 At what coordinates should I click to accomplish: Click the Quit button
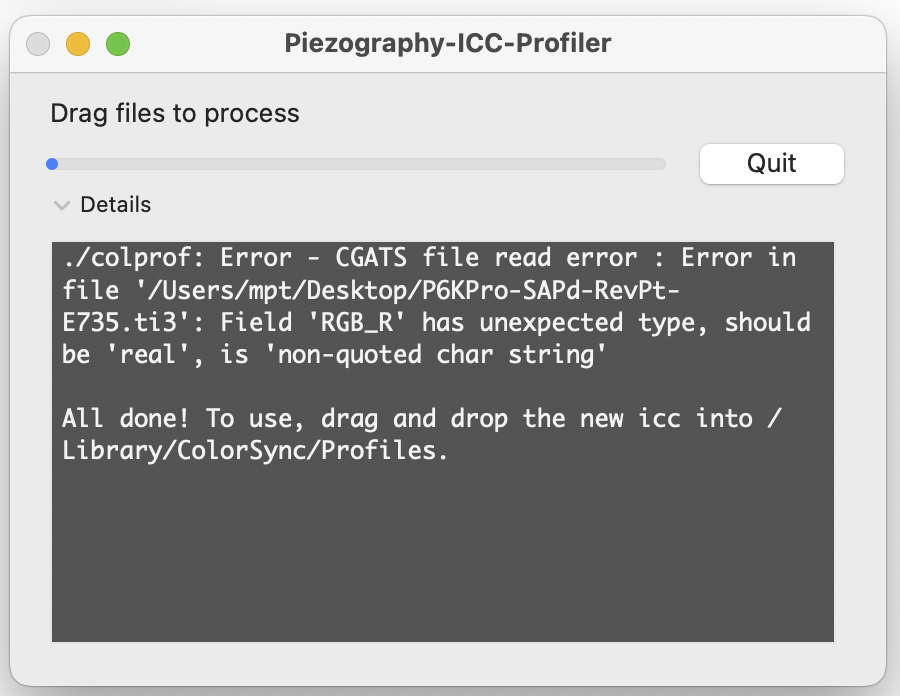coord(771,164)
